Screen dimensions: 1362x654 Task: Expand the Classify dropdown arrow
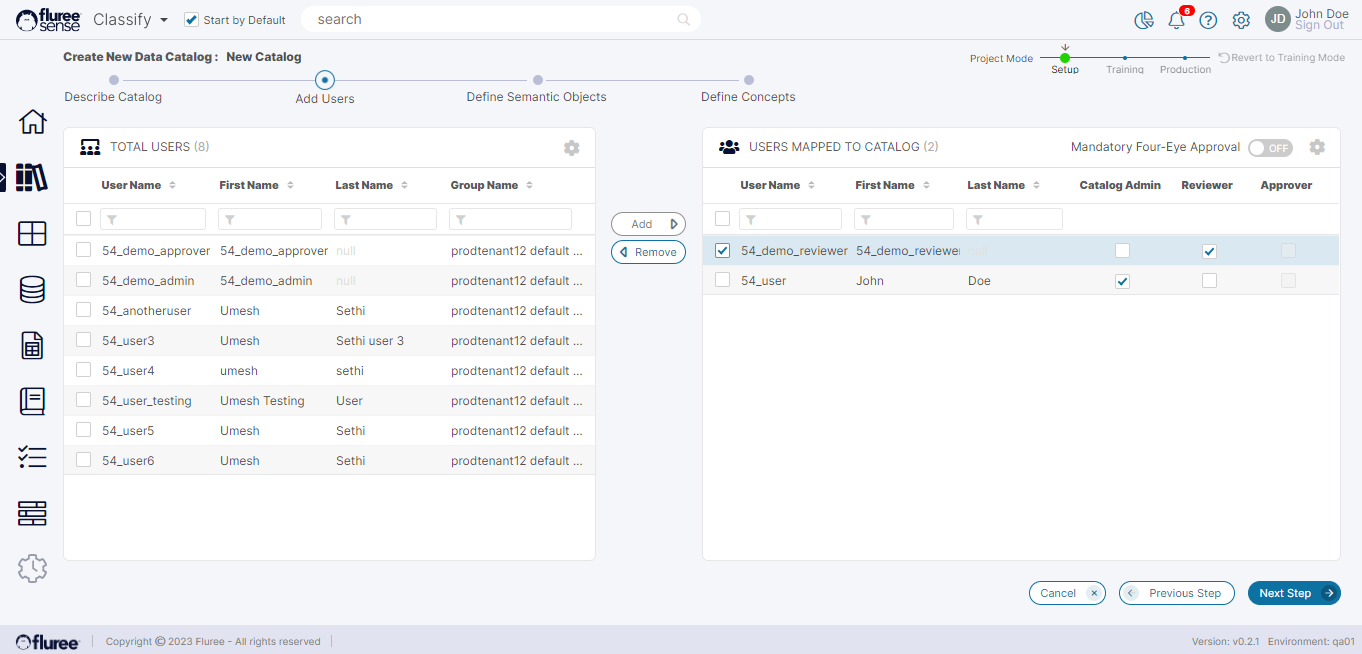pyautogui.click(x=164, y=20)
